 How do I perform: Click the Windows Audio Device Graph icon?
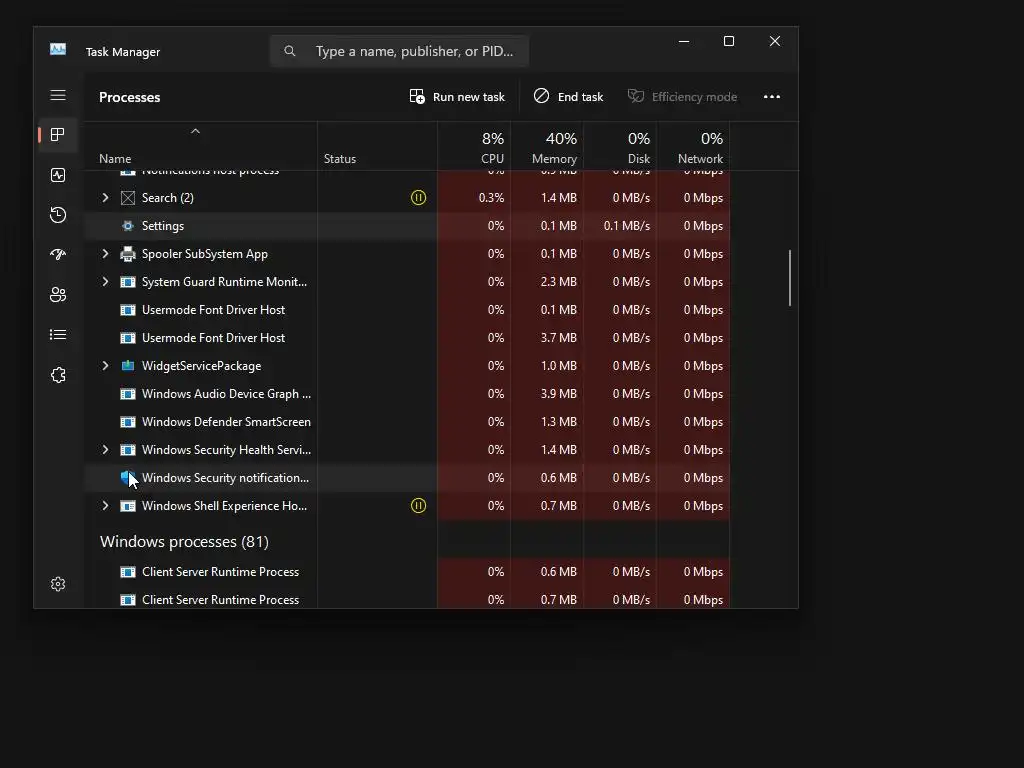point(128,394)
